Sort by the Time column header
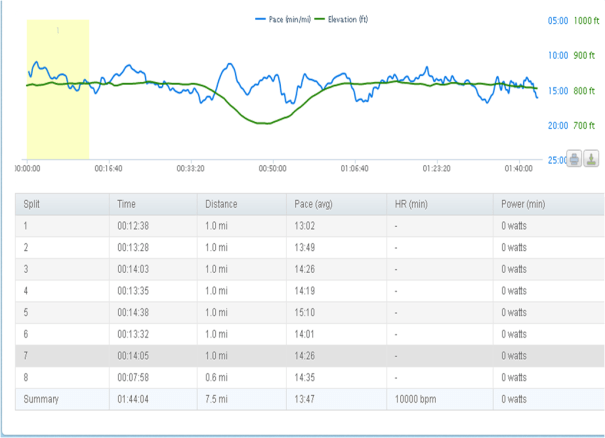The image size is (605, 438). tap(126, 204)
